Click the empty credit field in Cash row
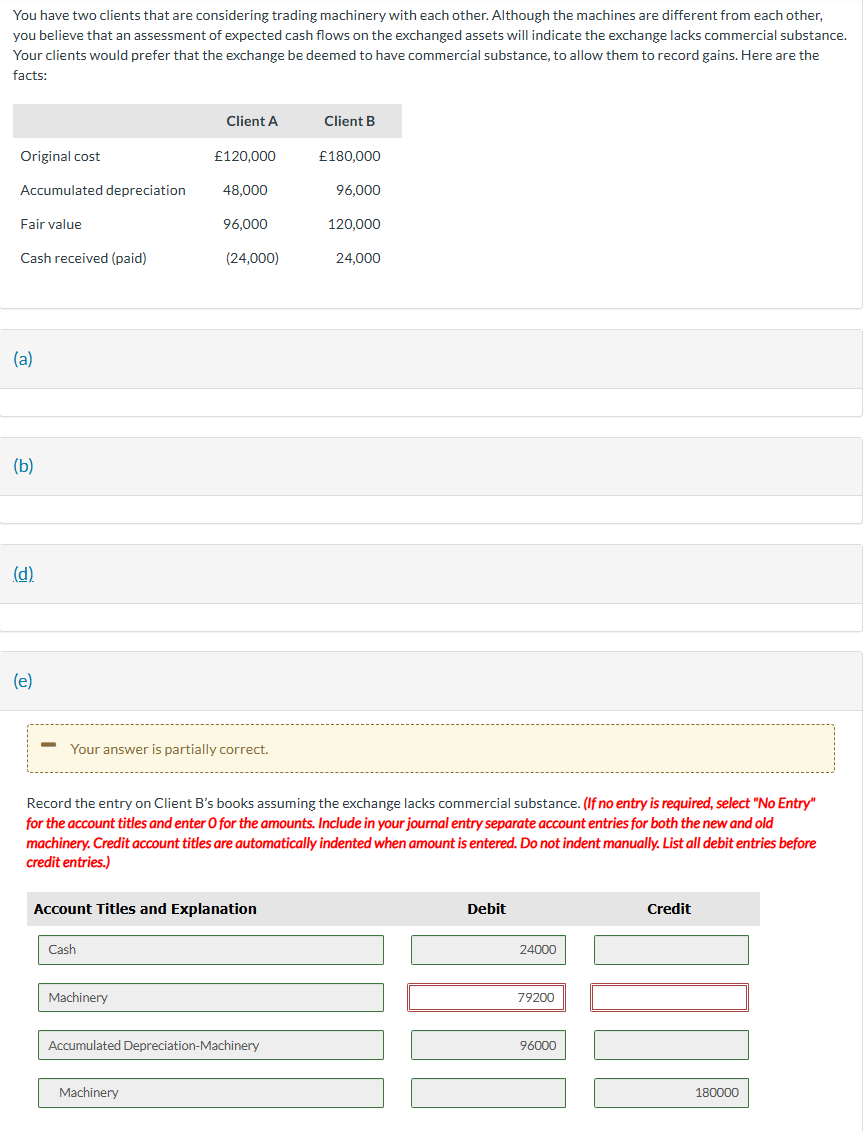Image resolution: width=863 pixels, height=1131 pixels. 671,950
